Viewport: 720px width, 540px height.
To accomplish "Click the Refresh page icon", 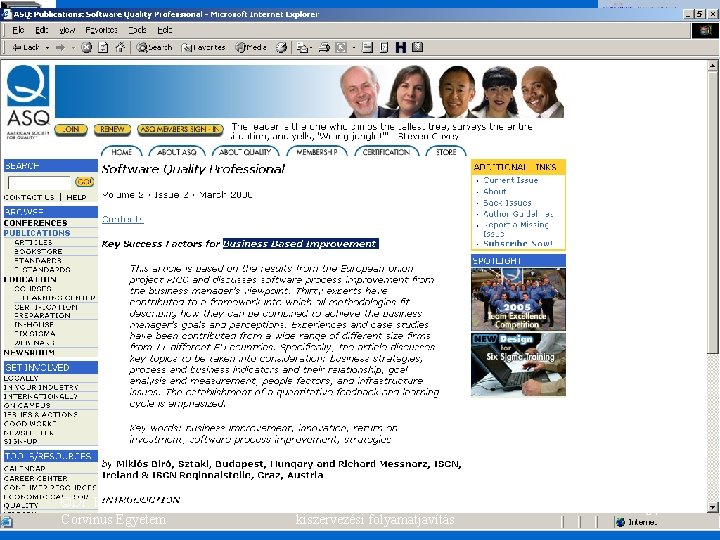I will point(103,47).
